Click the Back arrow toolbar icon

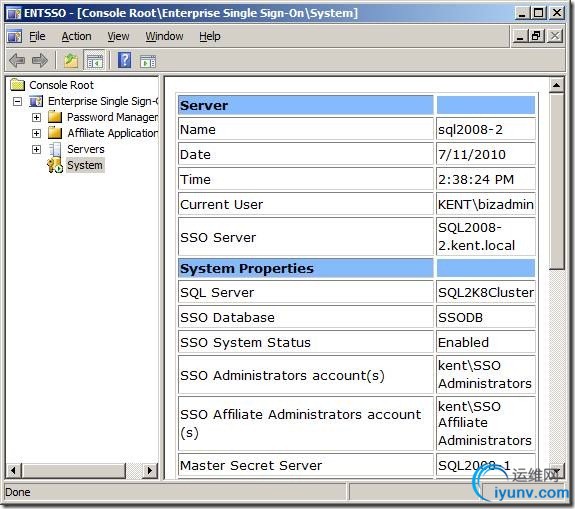pyautogui.click(x=17, y=61)
